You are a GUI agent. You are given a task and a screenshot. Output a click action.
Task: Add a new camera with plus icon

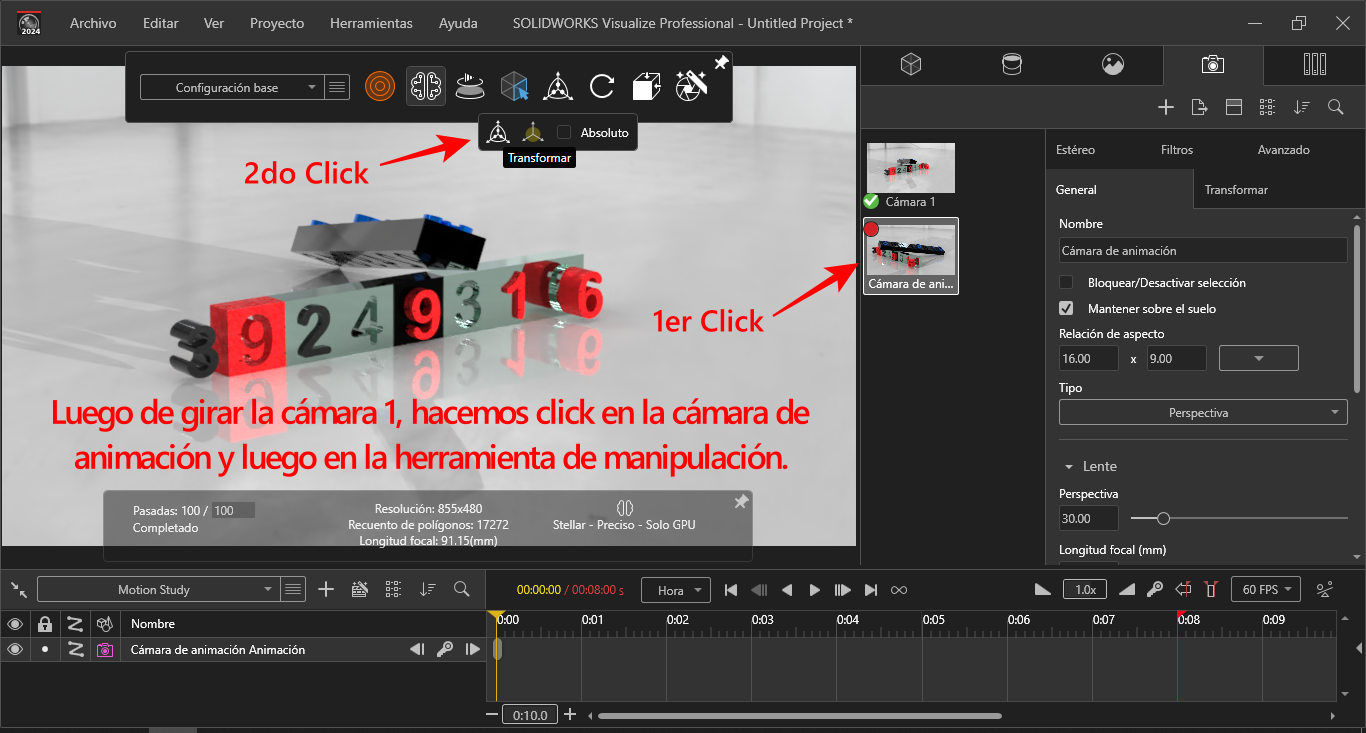(x=1165, y=107)
